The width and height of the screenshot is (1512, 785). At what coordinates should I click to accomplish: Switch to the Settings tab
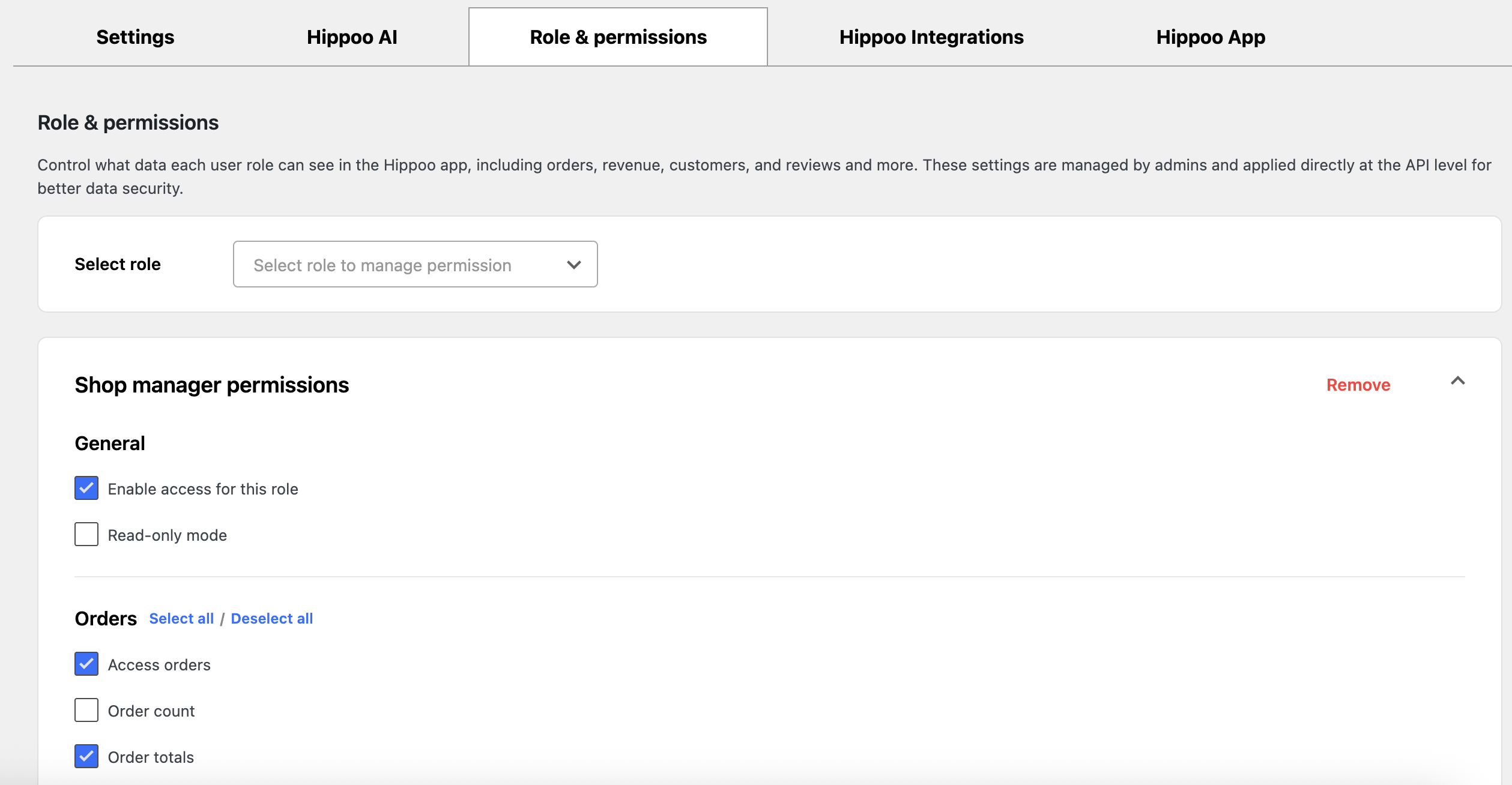click(135, 37)
